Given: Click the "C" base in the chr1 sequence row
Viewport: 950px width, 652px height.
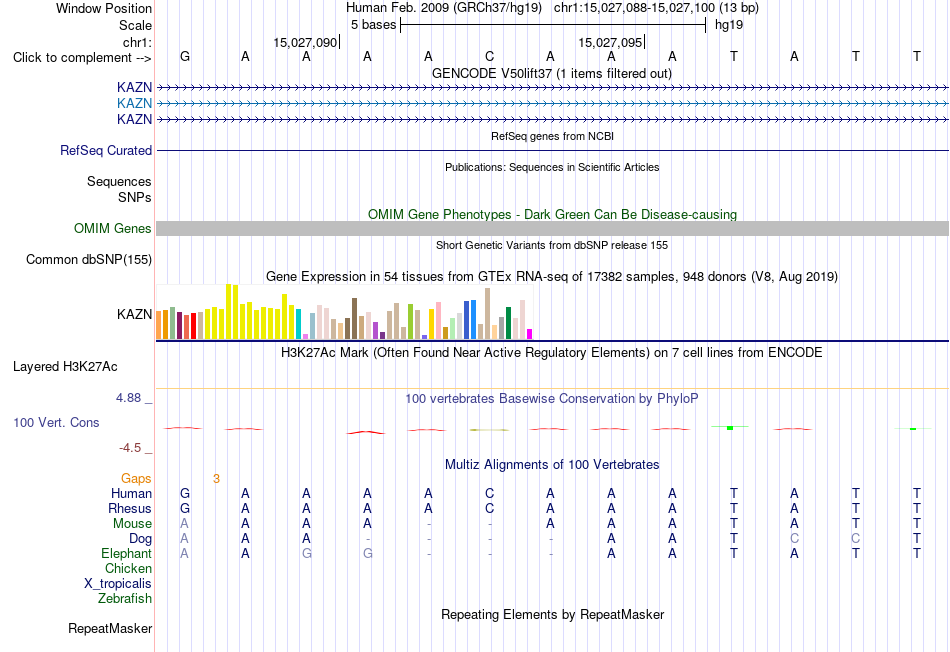Looking at the screenshot, I should 490,56.
